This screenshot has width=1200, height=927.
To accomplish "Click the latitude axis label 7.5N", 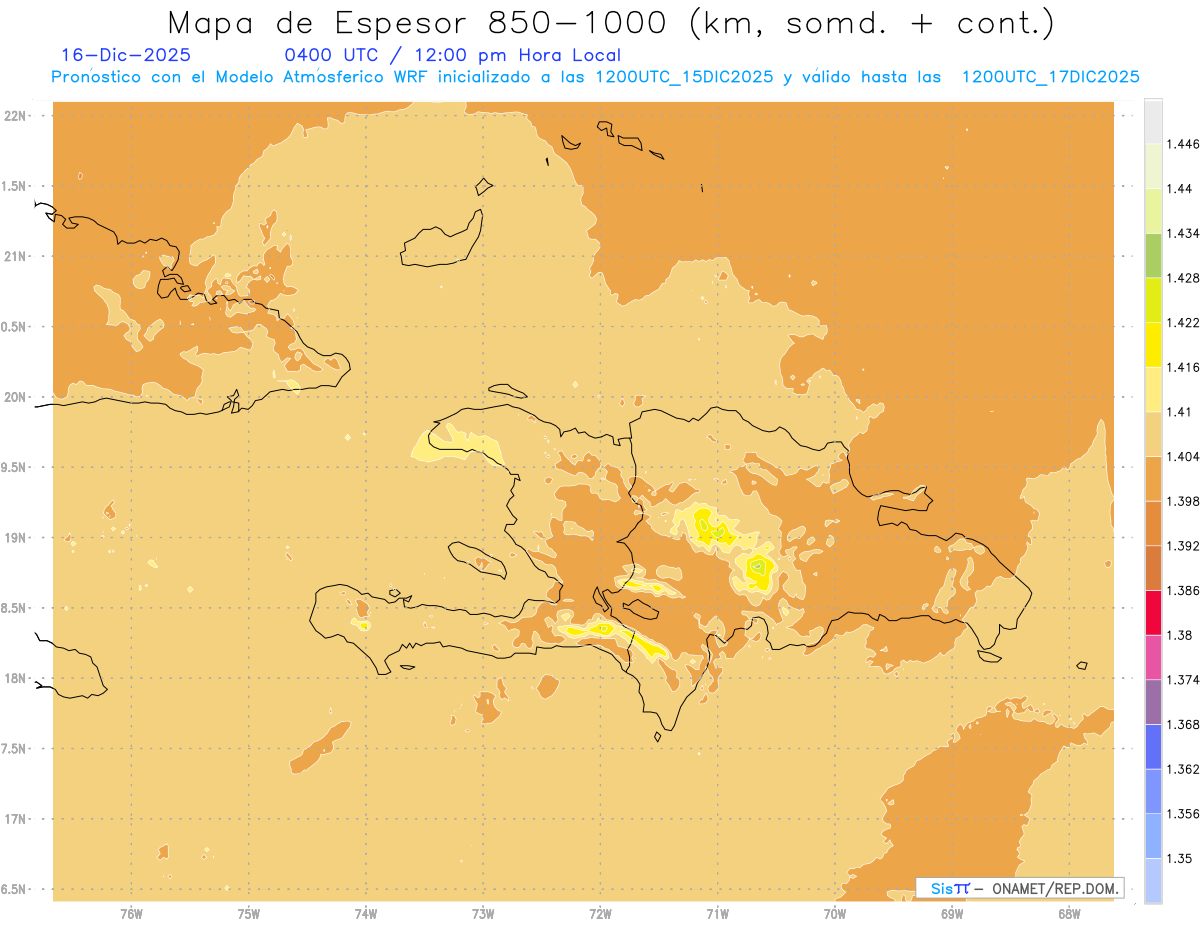I will (x=15, y=749).
